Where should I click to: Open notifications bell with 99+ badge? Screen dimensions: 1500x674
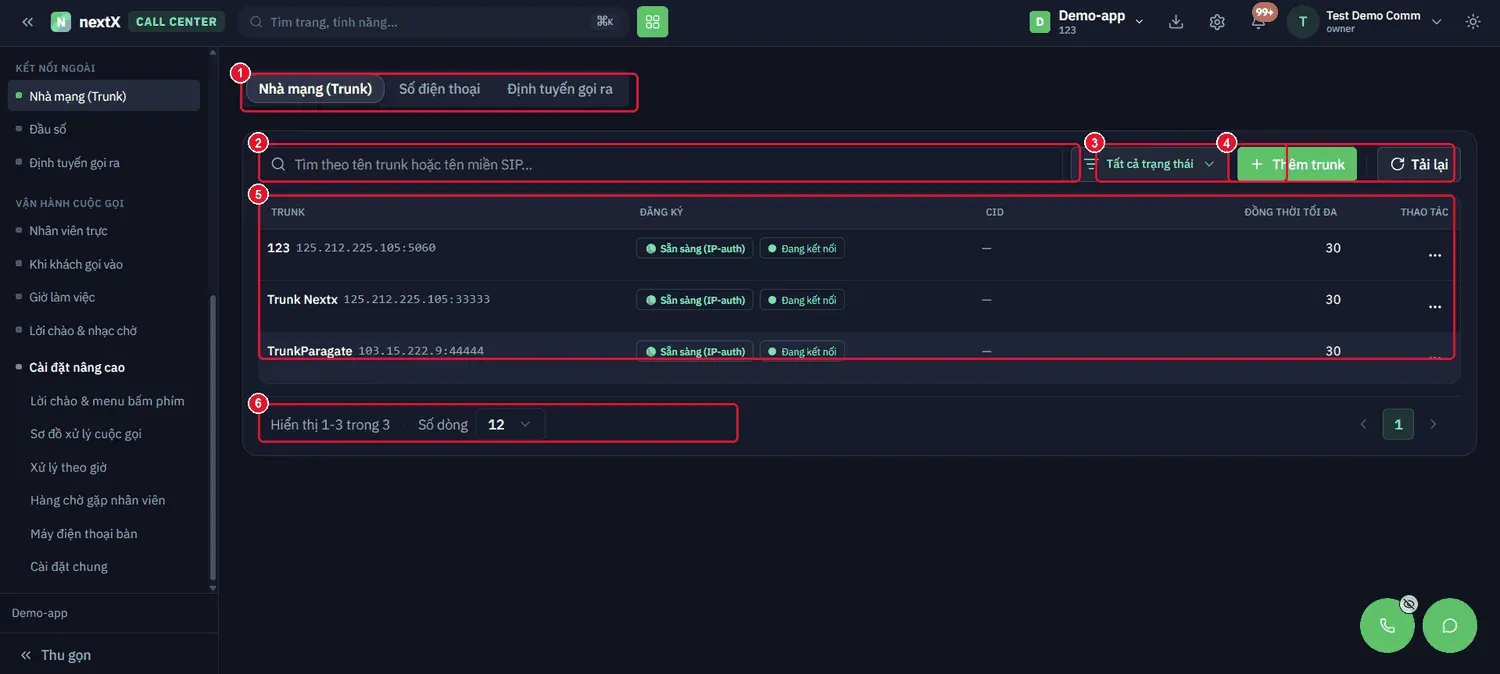pos(1259,21)
